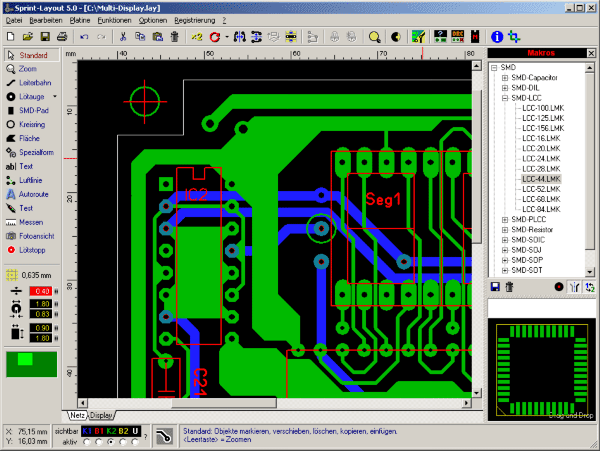Viewport: 600px width, 451px height.
Task: Click the Save icon in toolbar
Action: pyautogui.click(x=43, y=36)
